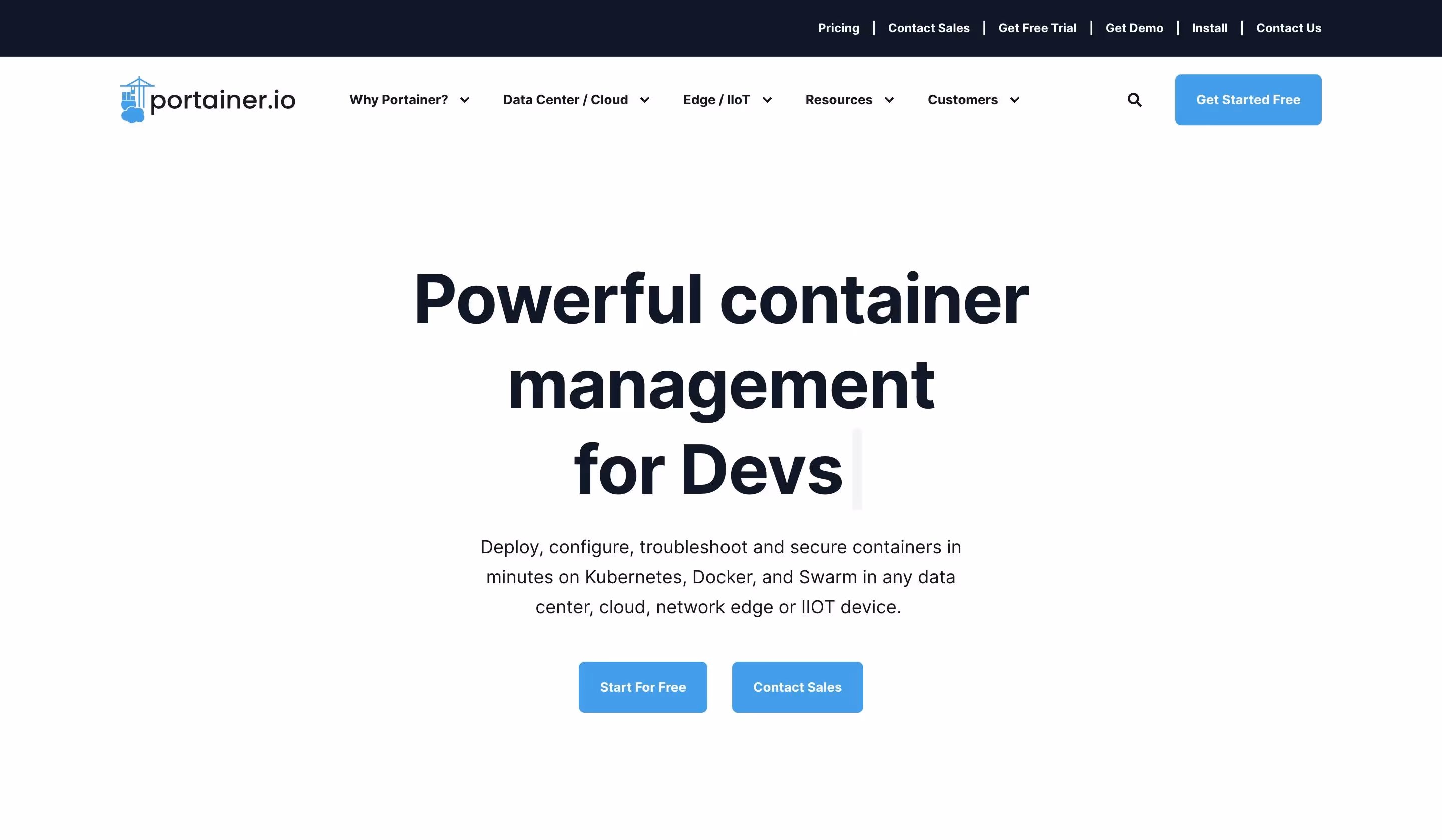Go to Pricing in top bar
Image resolution: width=1442 pixels, height=840 pixels.
(838, 28)
